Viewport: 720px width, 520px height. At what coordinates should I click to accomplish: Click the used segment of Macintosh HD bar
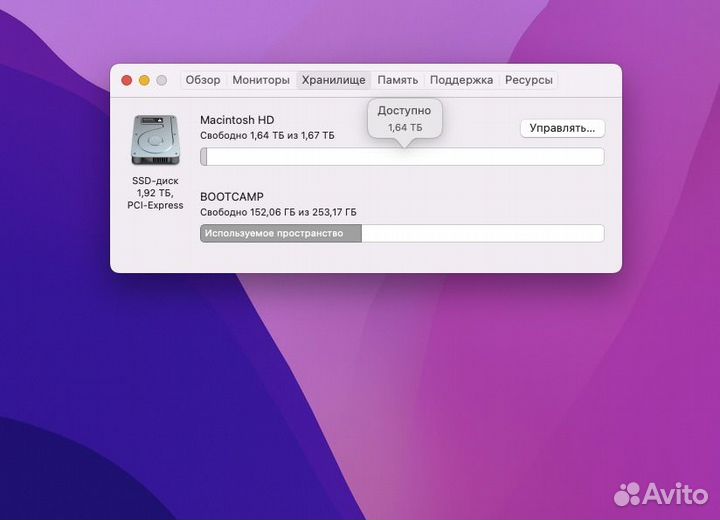coord(203,157)
